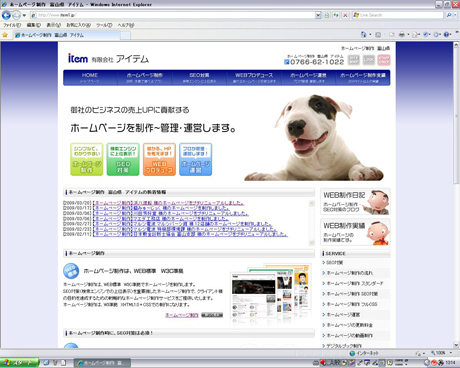Click the SEO対策 green banner button
Viewport: 460px width, 368px height.
pos(123,159)
